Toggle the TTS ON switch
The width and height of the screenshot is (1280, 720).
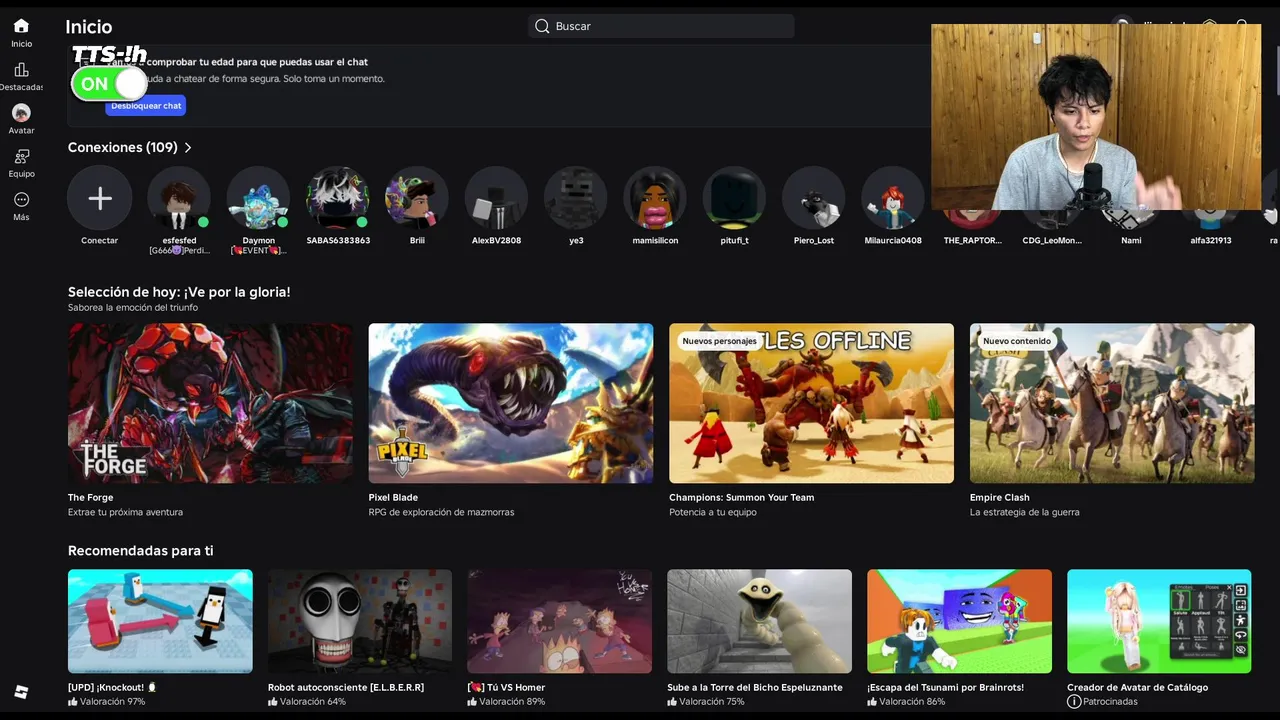point(109,84)
